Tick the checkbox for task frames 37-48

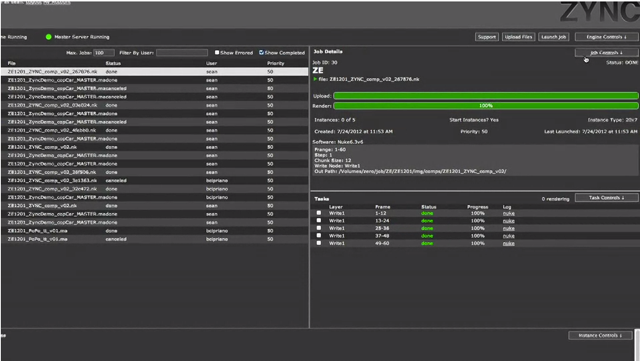tap(319, 235)
